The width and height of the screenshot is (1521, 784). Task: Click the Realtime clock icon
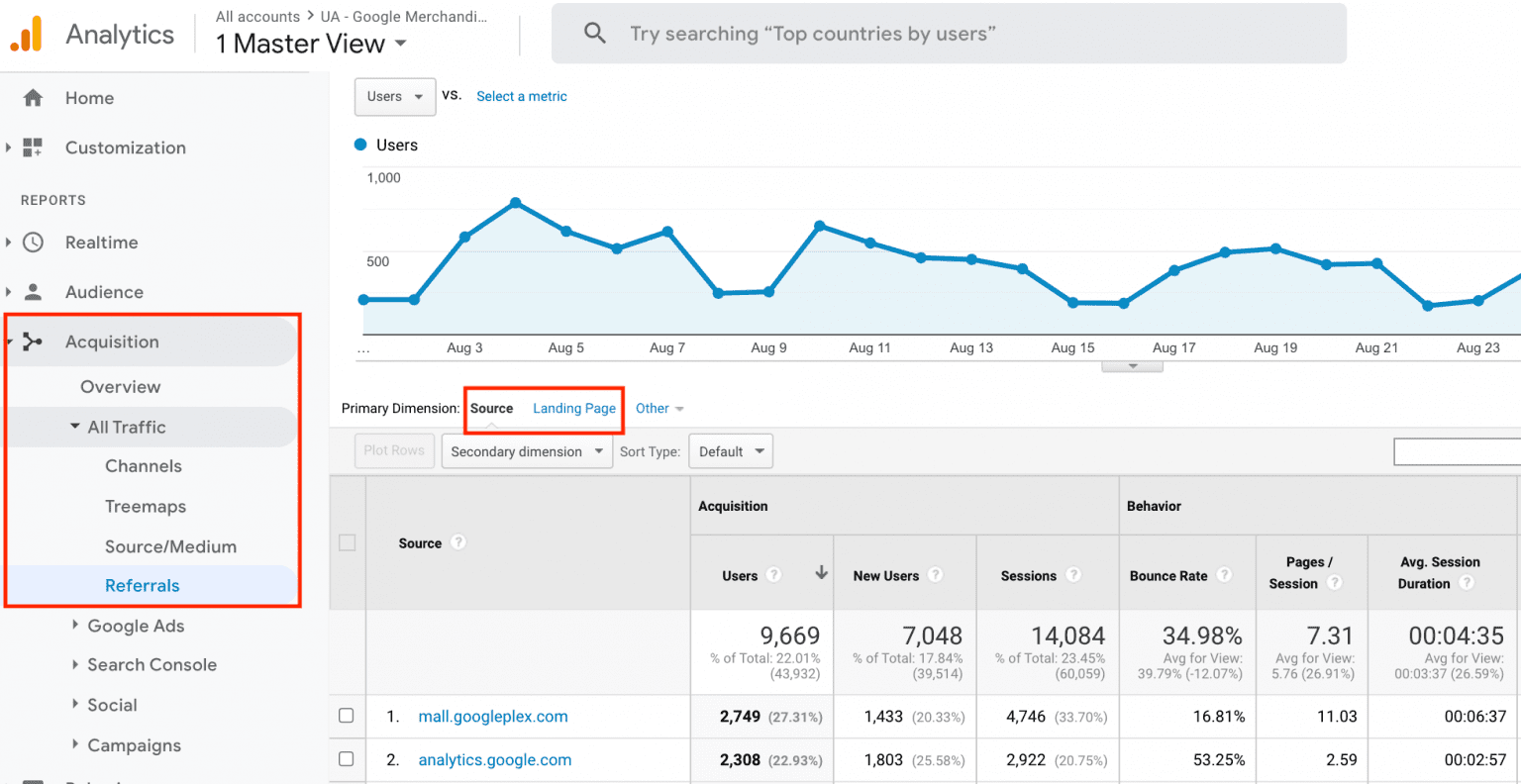(35, 242)
